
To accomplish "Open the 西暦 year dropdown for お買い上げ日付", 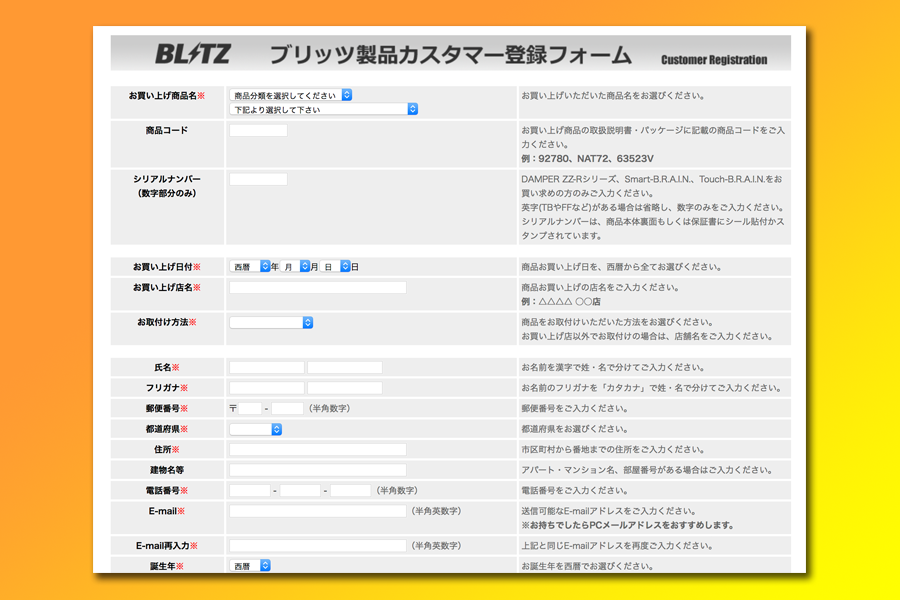I will point(250,266).
